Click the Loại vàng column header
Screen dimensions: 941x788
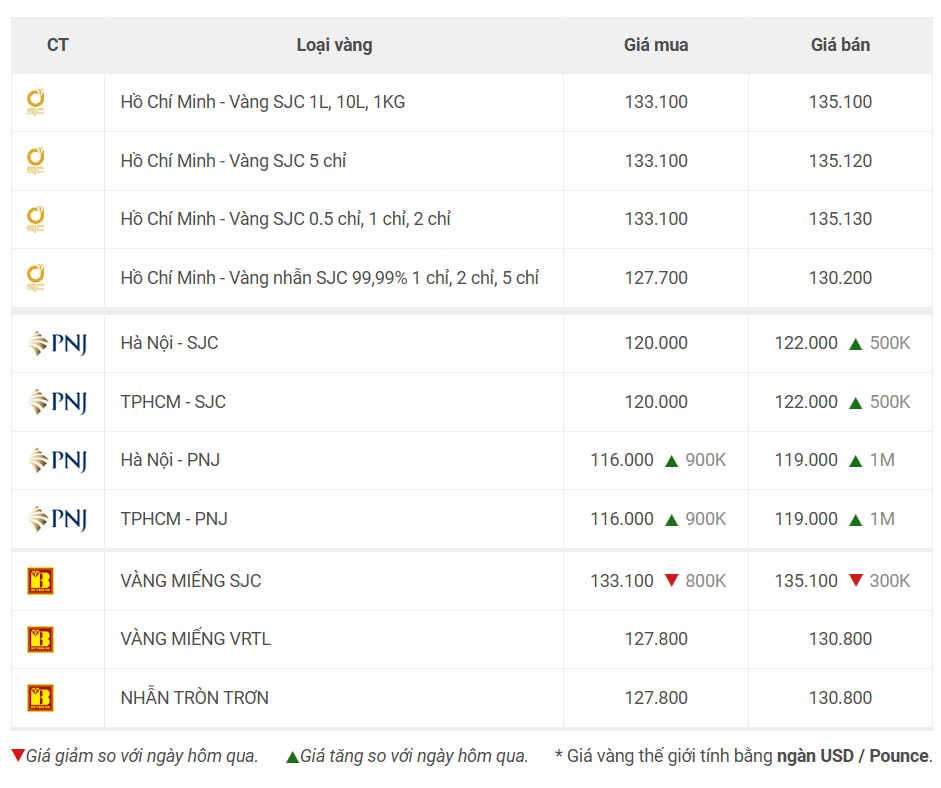coord(334,45)
